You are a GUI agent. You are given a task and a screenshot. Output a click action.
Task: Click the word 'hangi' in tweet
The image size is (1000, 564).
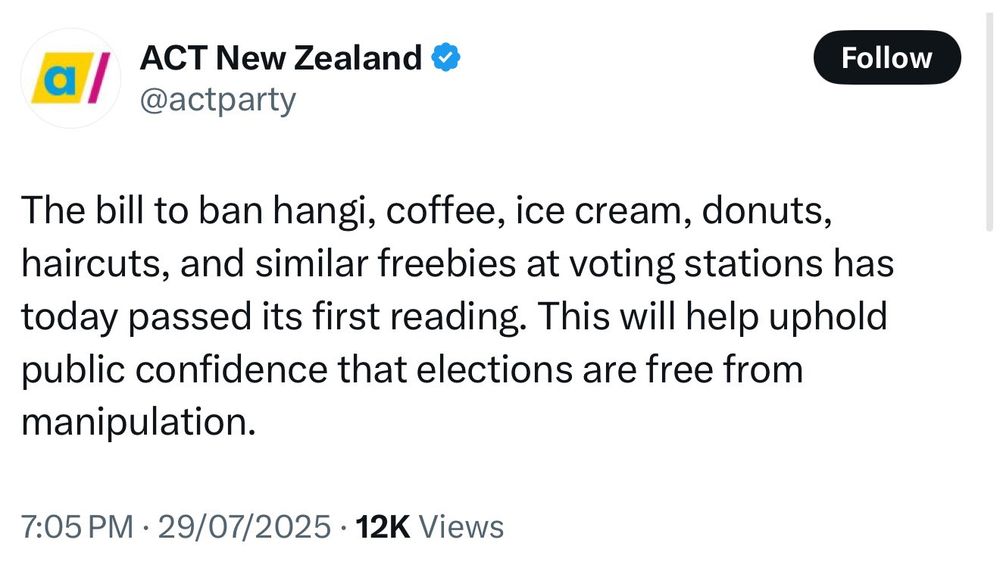[x=323, y=211]
